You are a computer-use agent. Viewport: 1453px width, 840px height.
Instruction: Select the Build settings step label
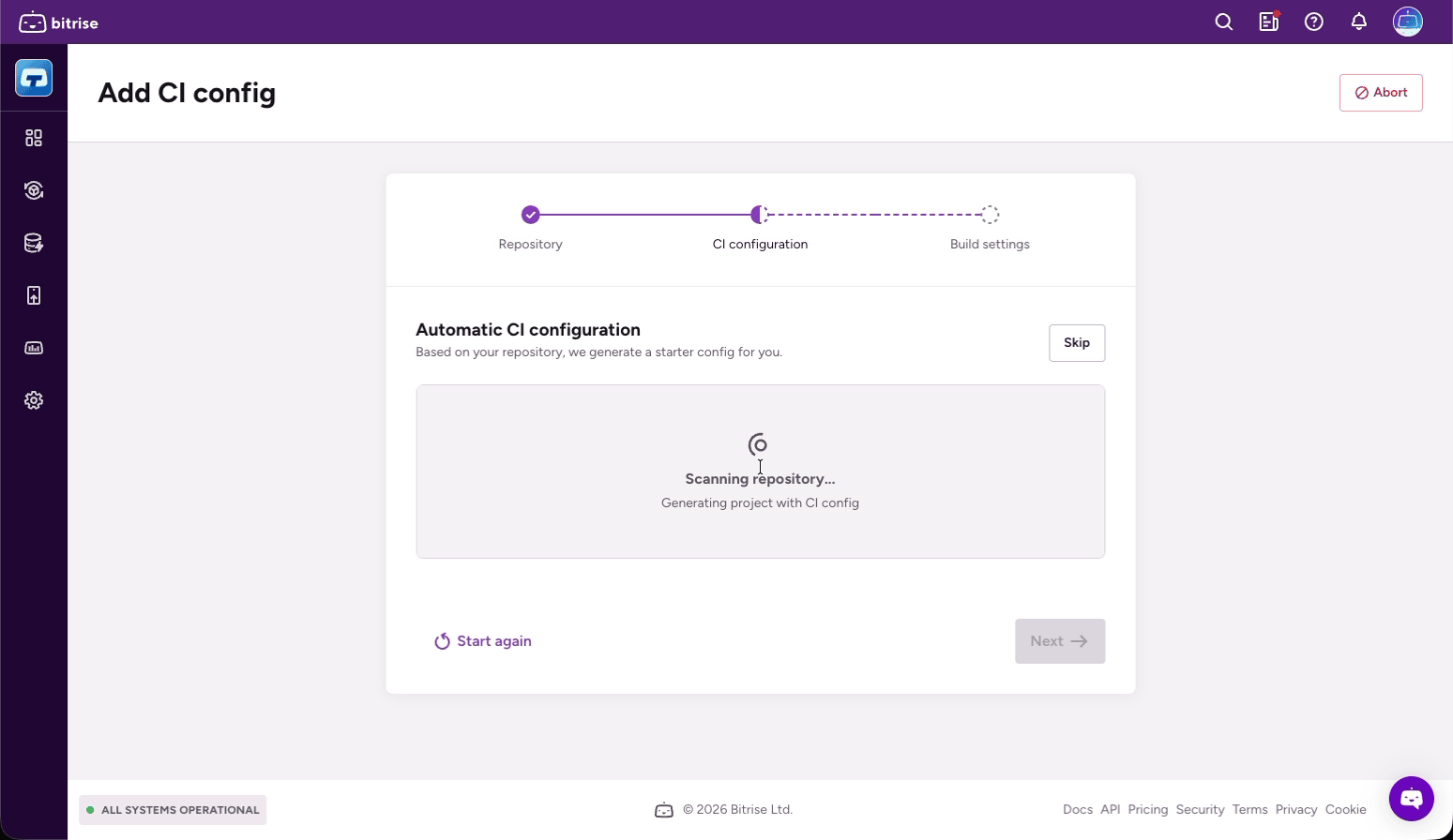click(990, 244)
